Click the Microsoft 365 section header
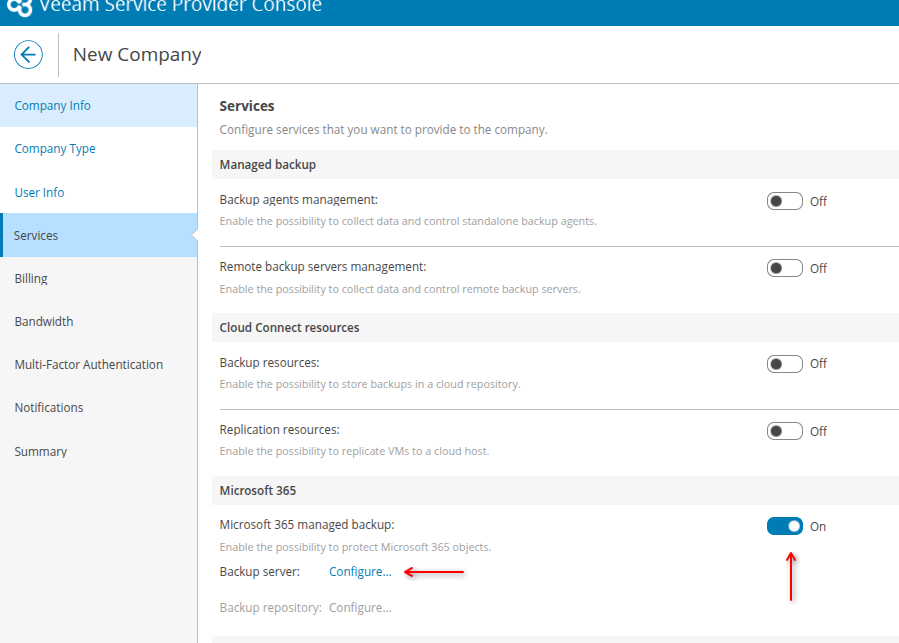Viewport: 899px width, 643px height. click(258, 490)
